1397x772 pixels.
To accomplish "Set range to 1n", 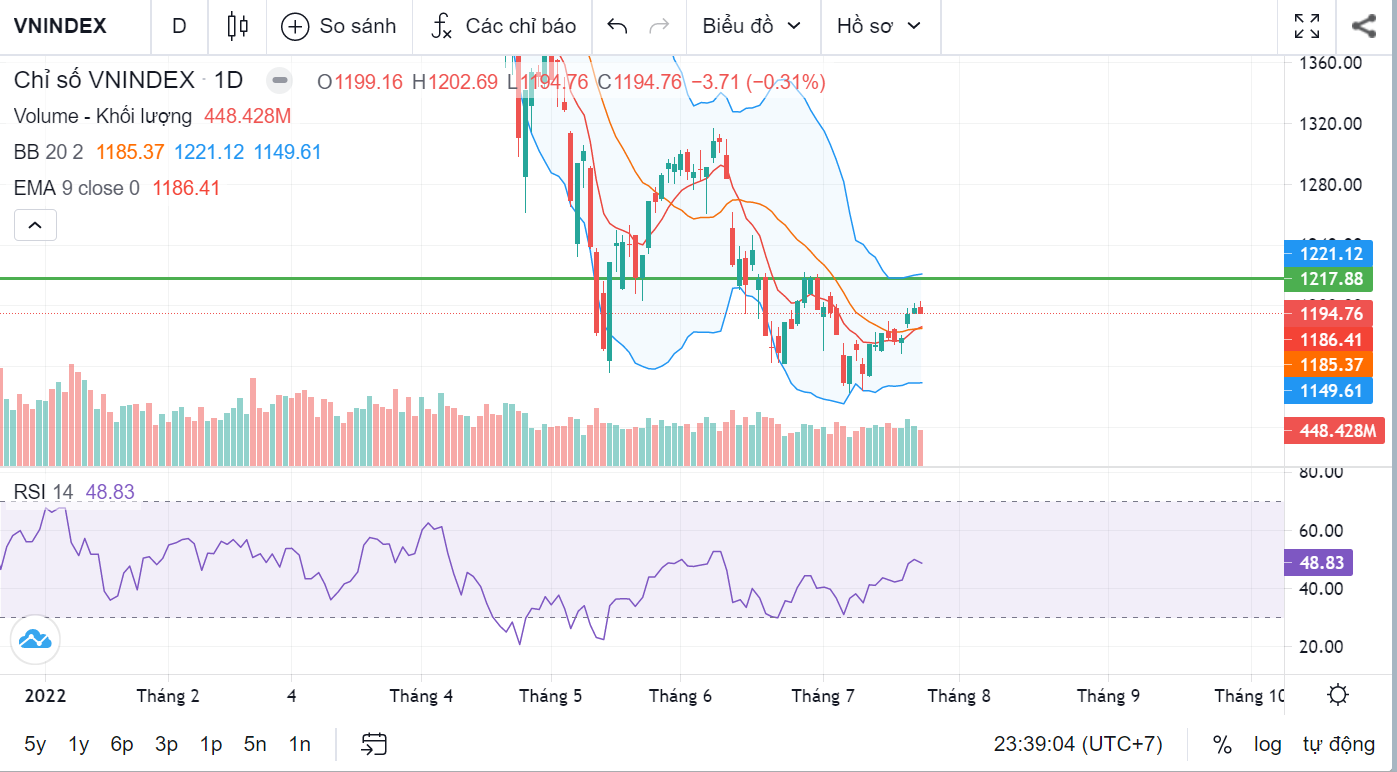I will pos(300,744).
